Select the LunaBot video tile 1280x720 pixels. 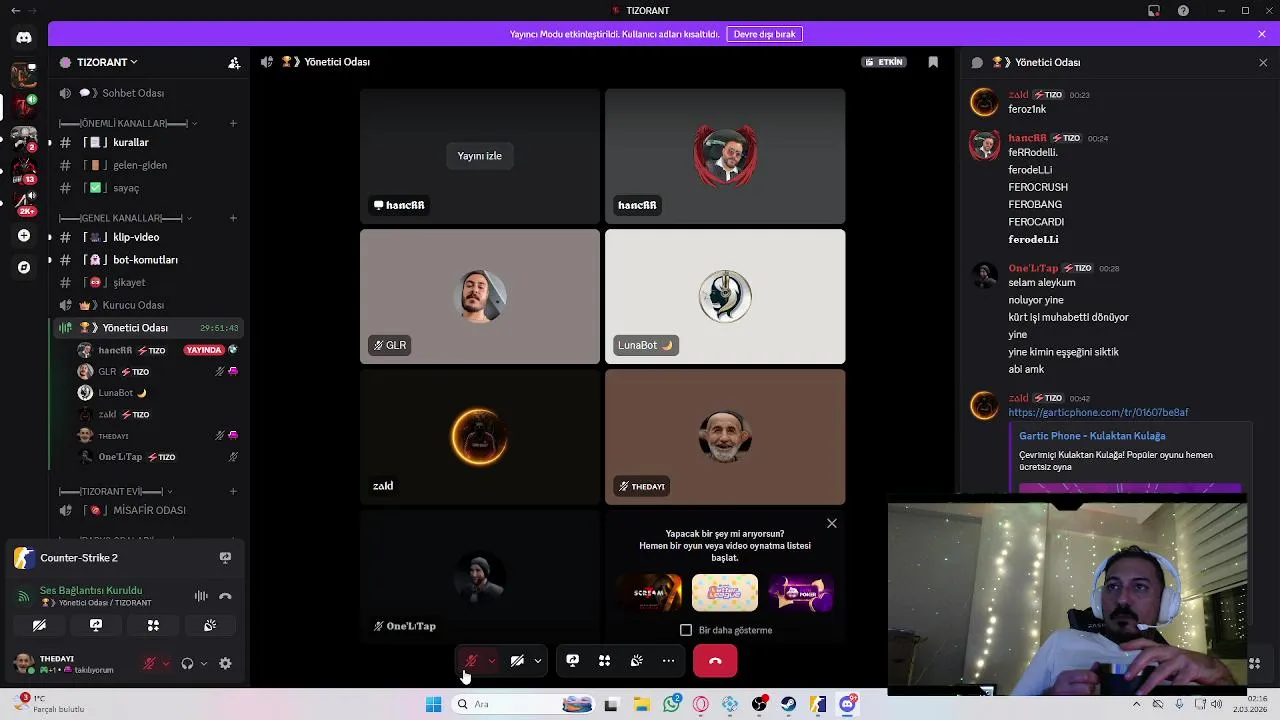tap(725, 297)
